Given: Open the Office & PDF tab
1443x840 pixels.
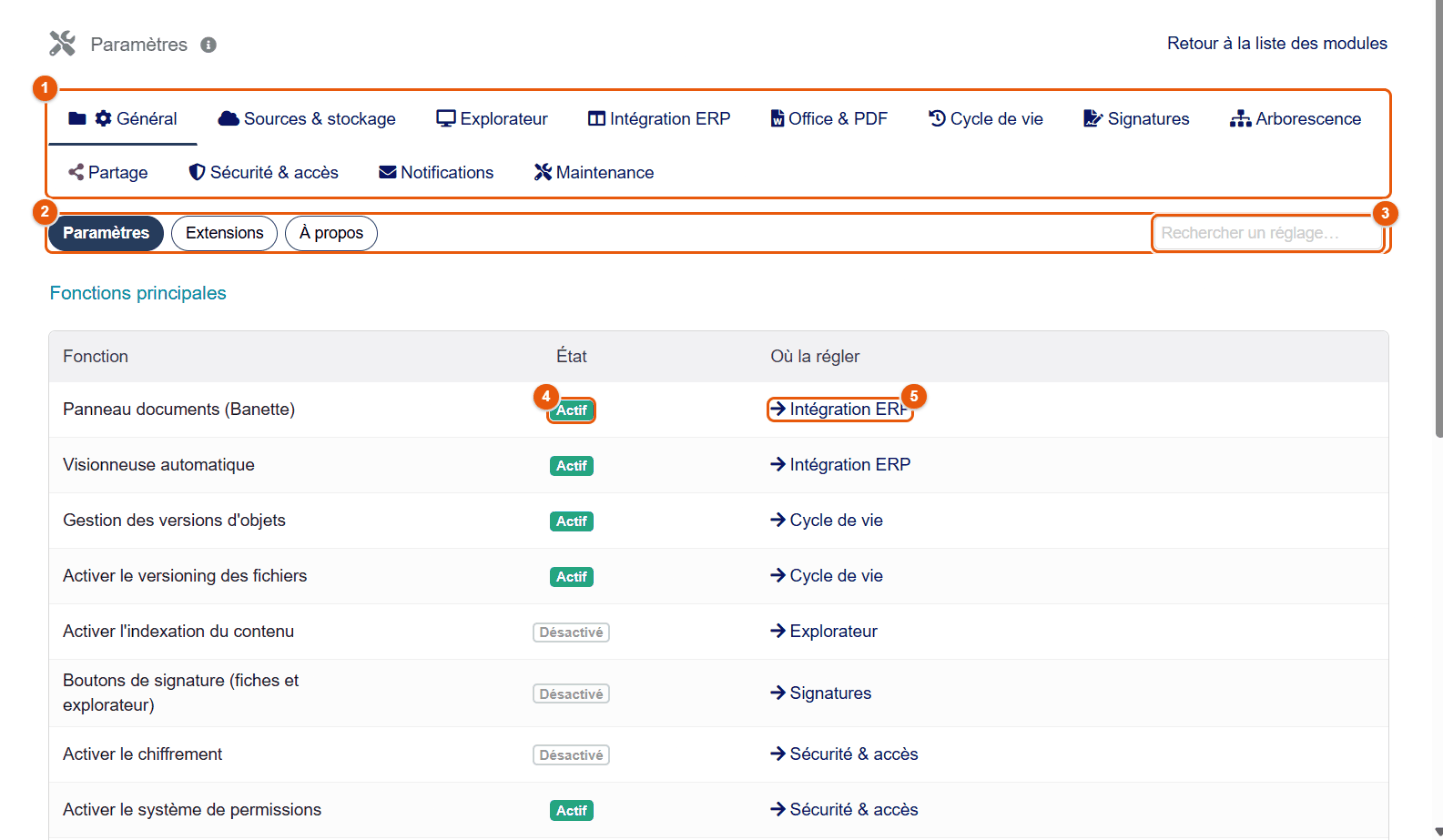Looking at the screenshot, I should click(x=829, y=119).
